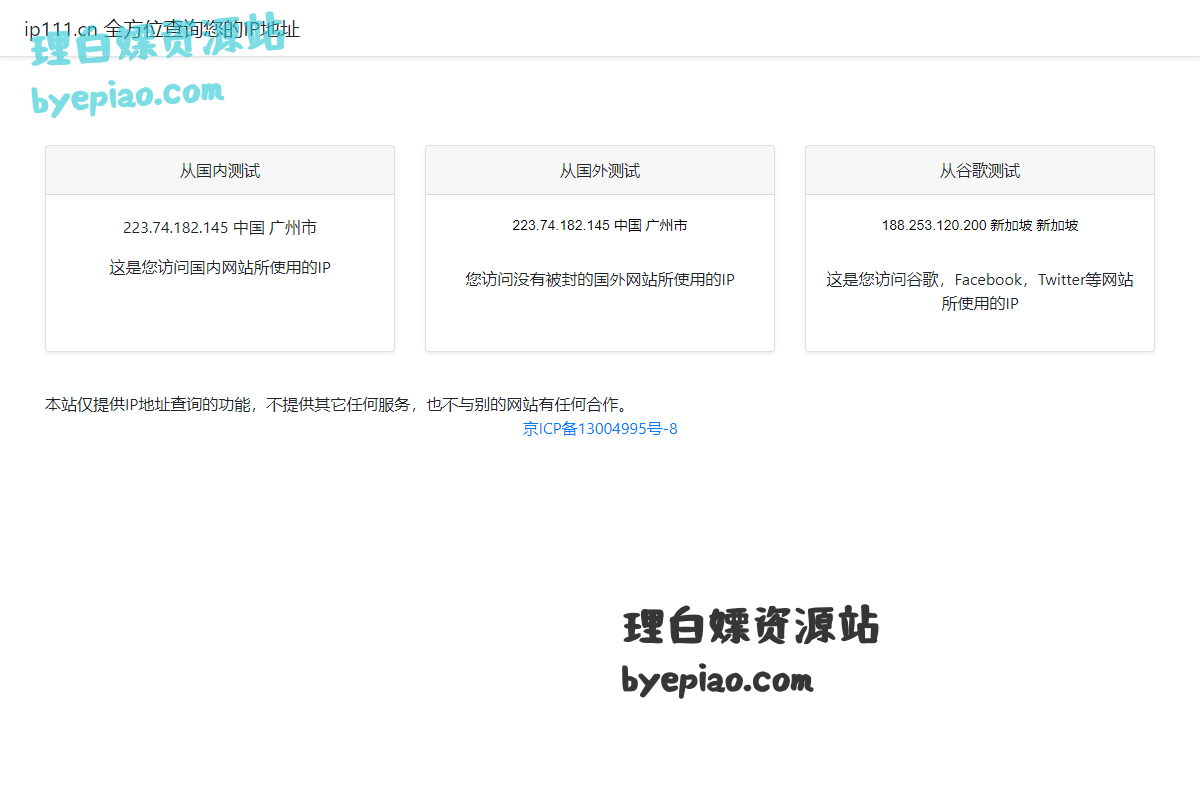The image size is (1200, 800).
Task: Click the 从国外测试 card header
Action: point(600,171)
